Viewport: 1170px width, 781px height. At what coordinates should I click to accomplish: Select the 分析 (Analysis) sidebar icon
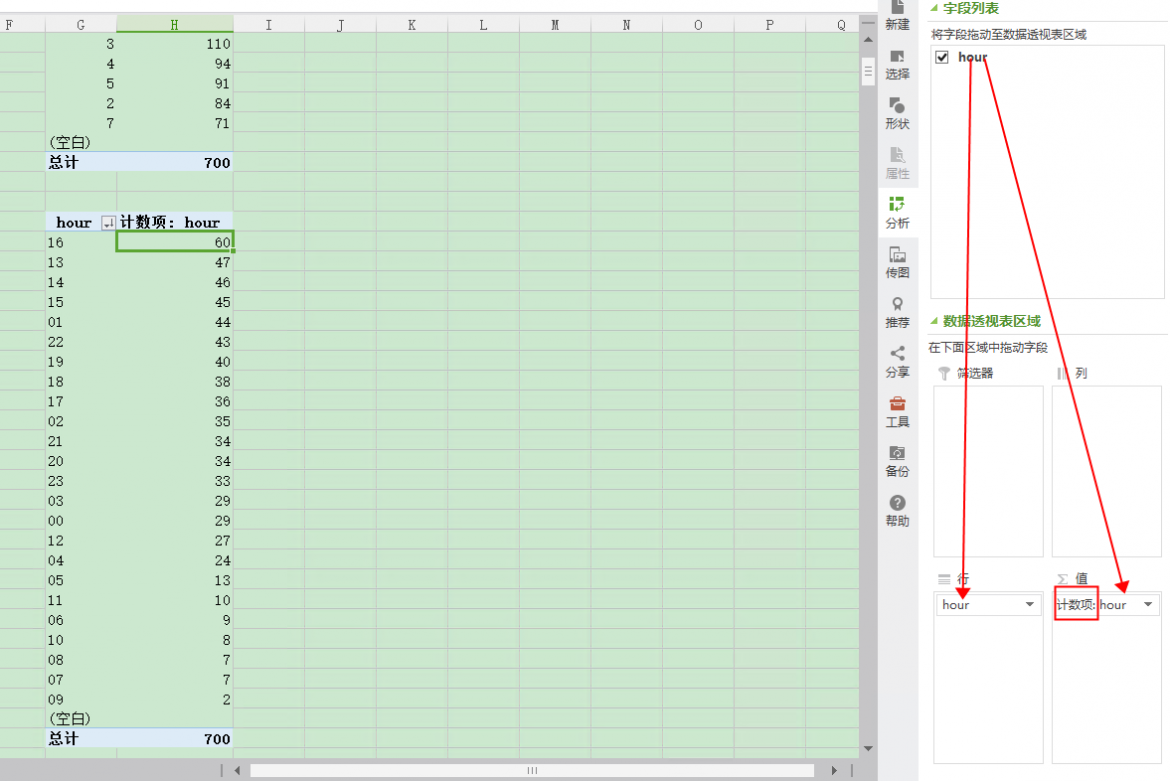click(897, 212)
